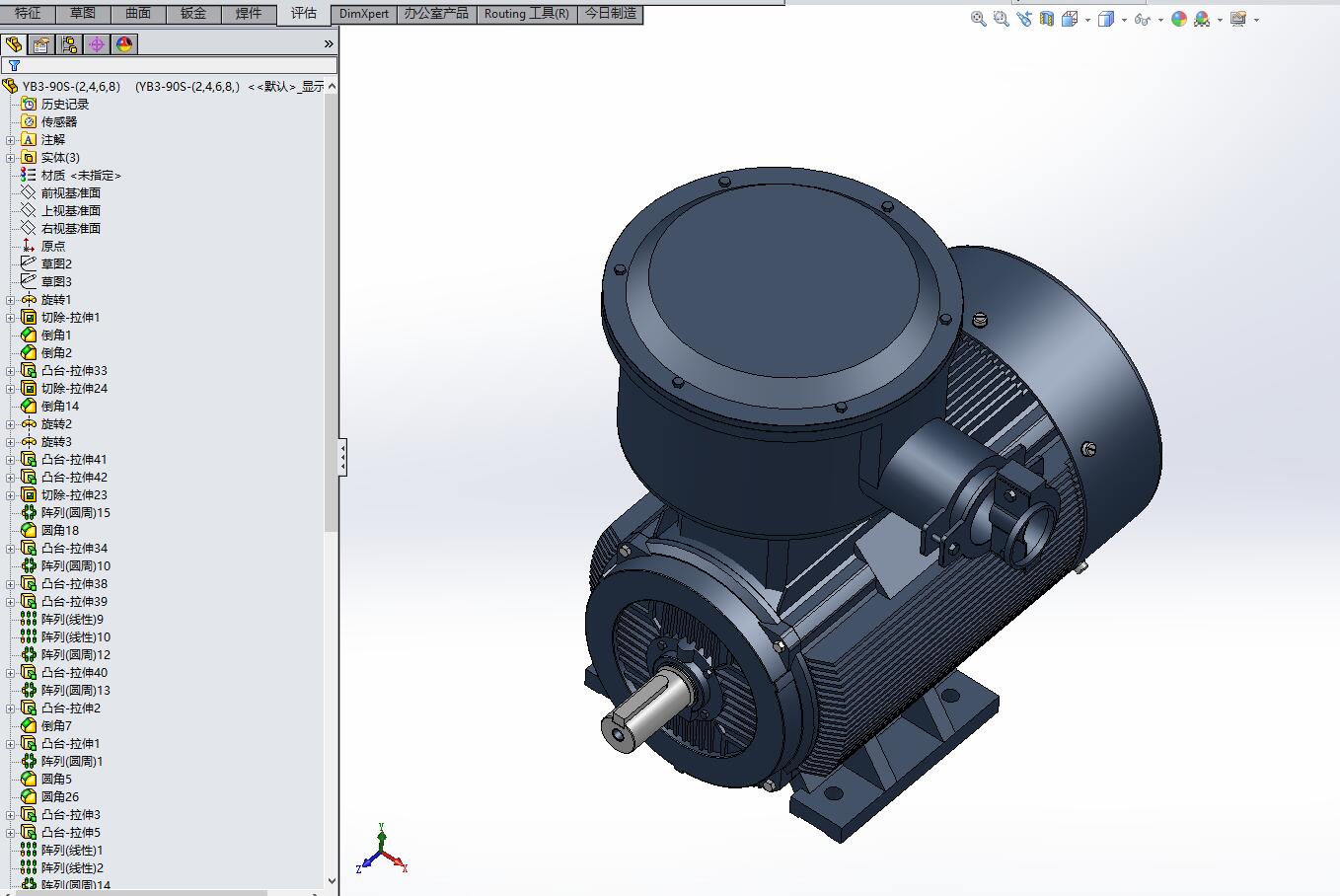Expand the 旋转1 feature node

click(11, 300)
